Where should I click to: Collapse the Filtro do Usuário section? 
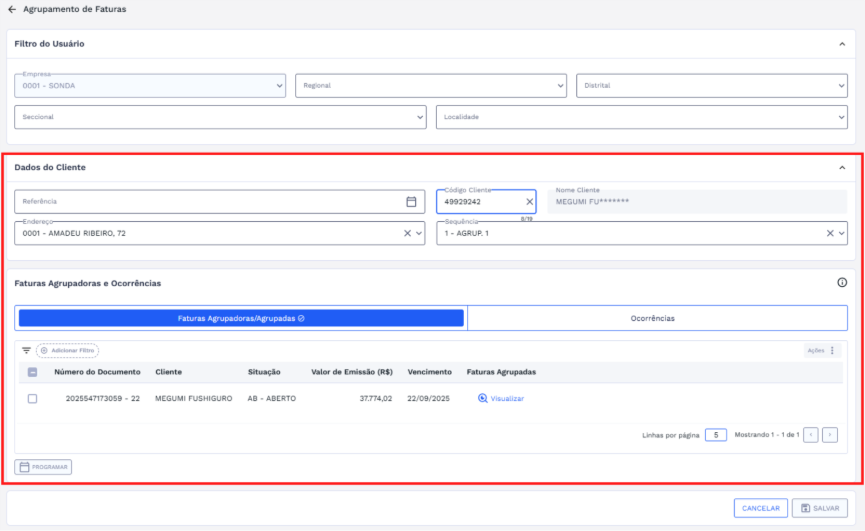click(842, 44)
